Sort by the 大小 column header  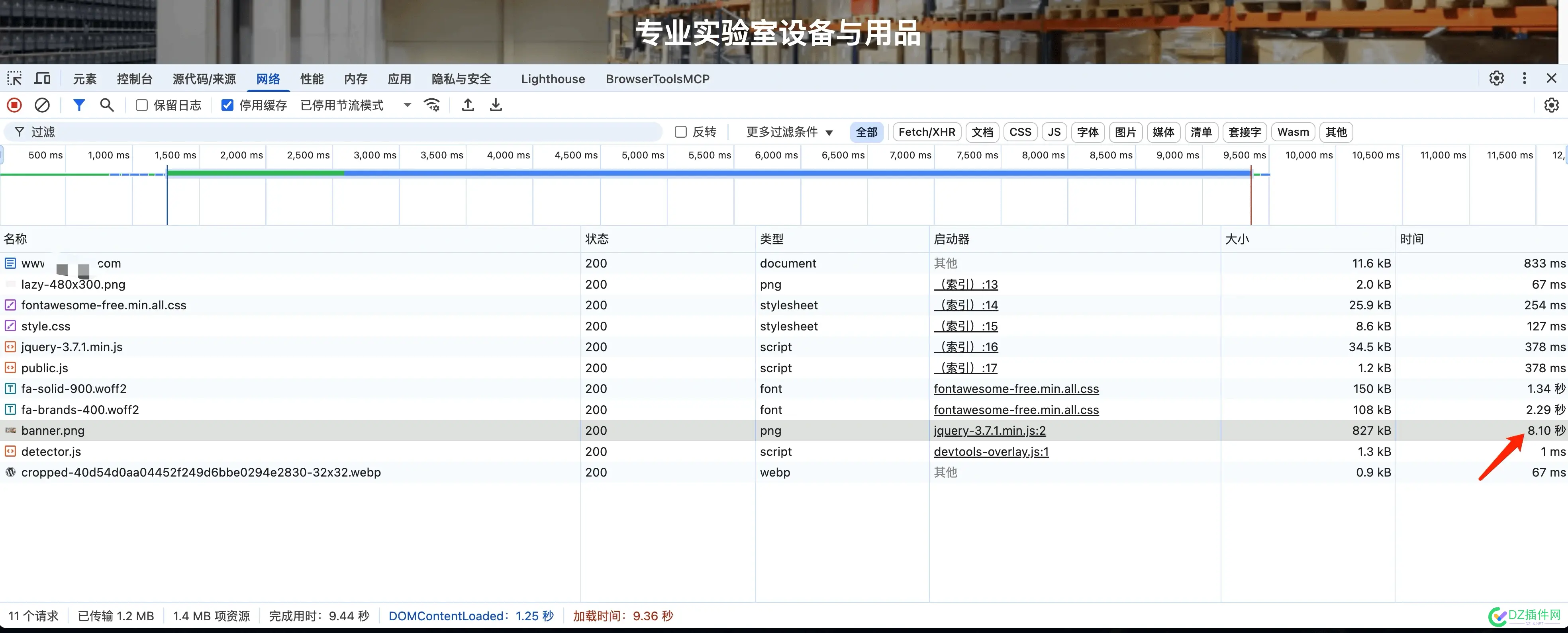tap(1308, 239)
